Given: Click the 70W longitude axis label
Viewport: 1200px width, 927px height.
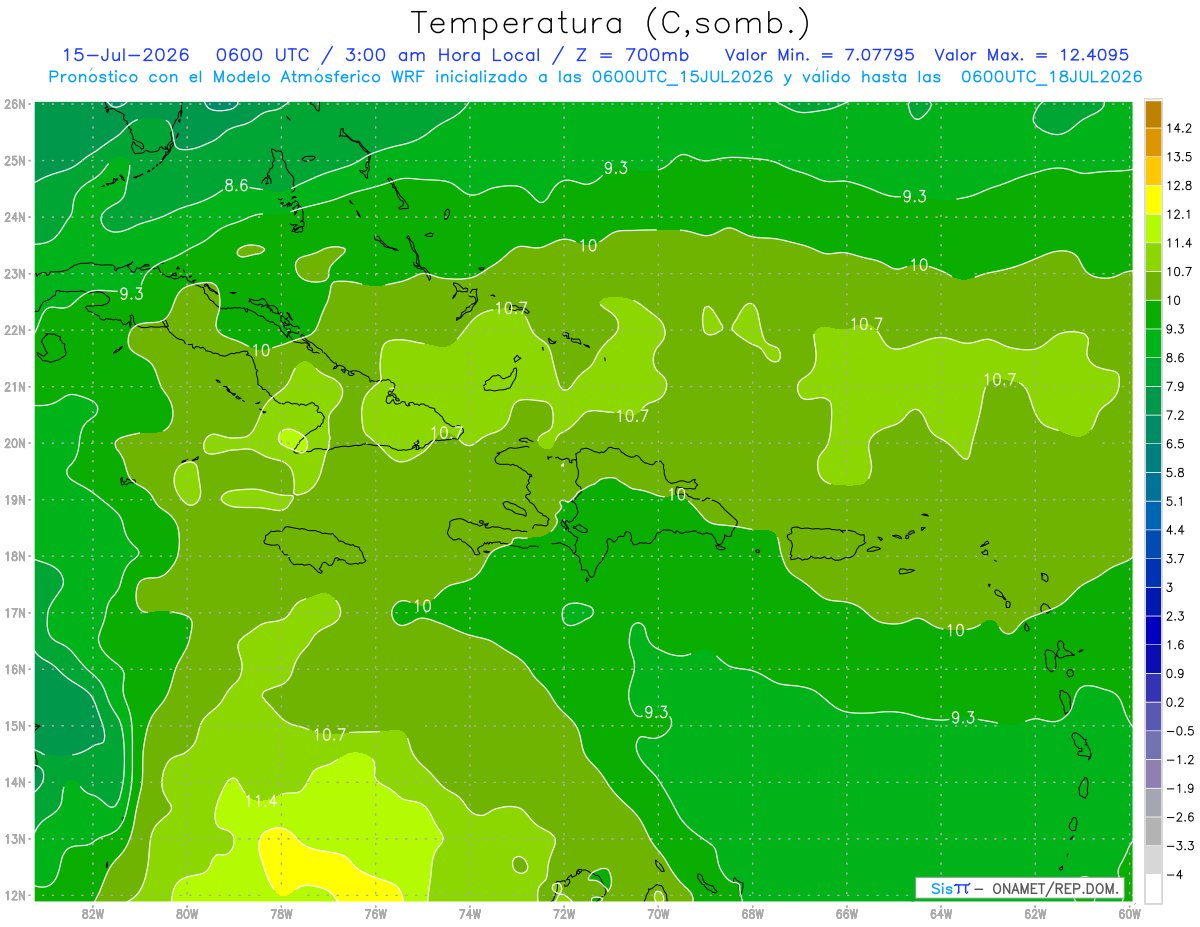Looking at the screenshot, I should 658,913.
